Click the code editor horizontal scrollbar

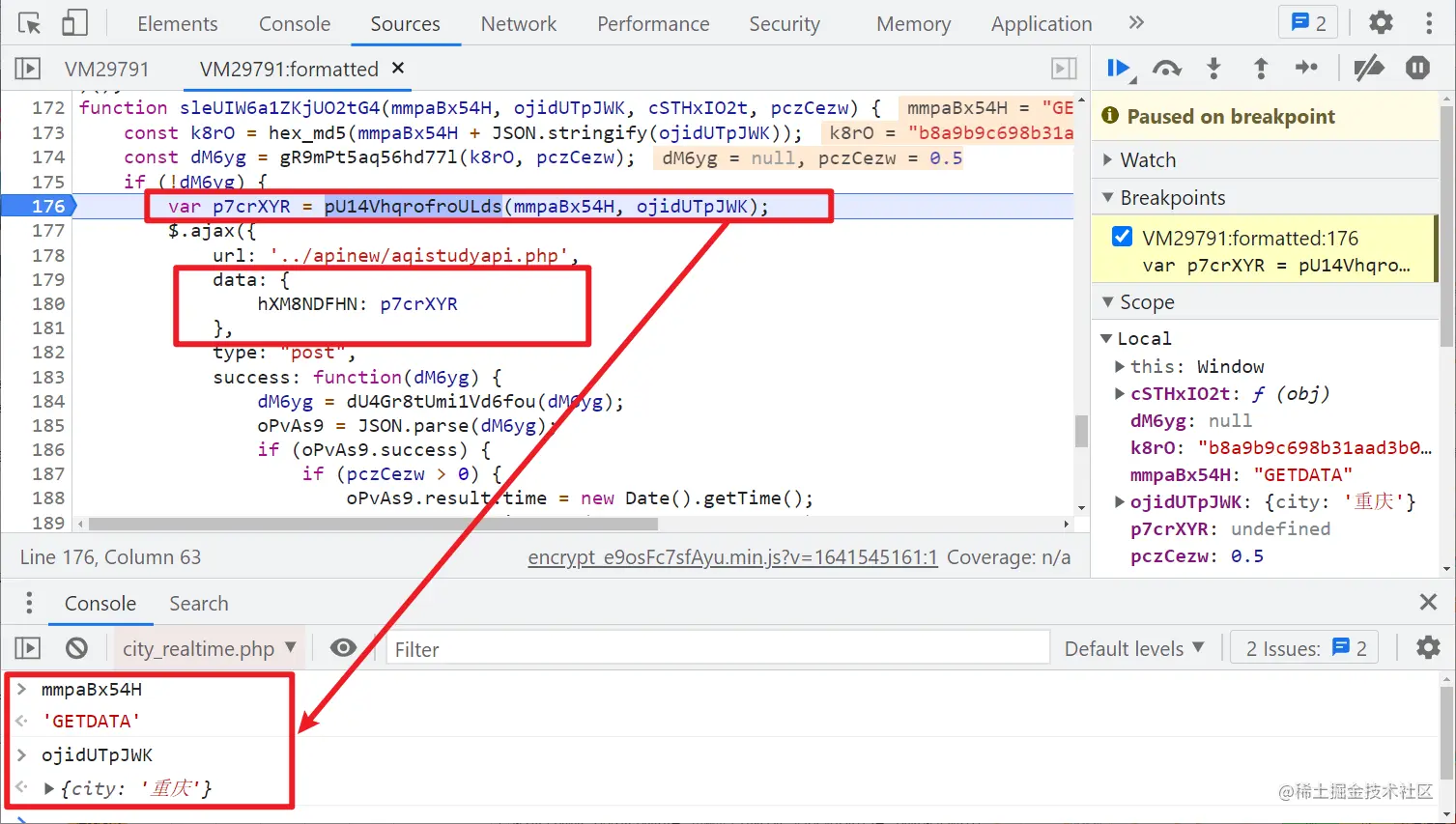pos(372,524)
